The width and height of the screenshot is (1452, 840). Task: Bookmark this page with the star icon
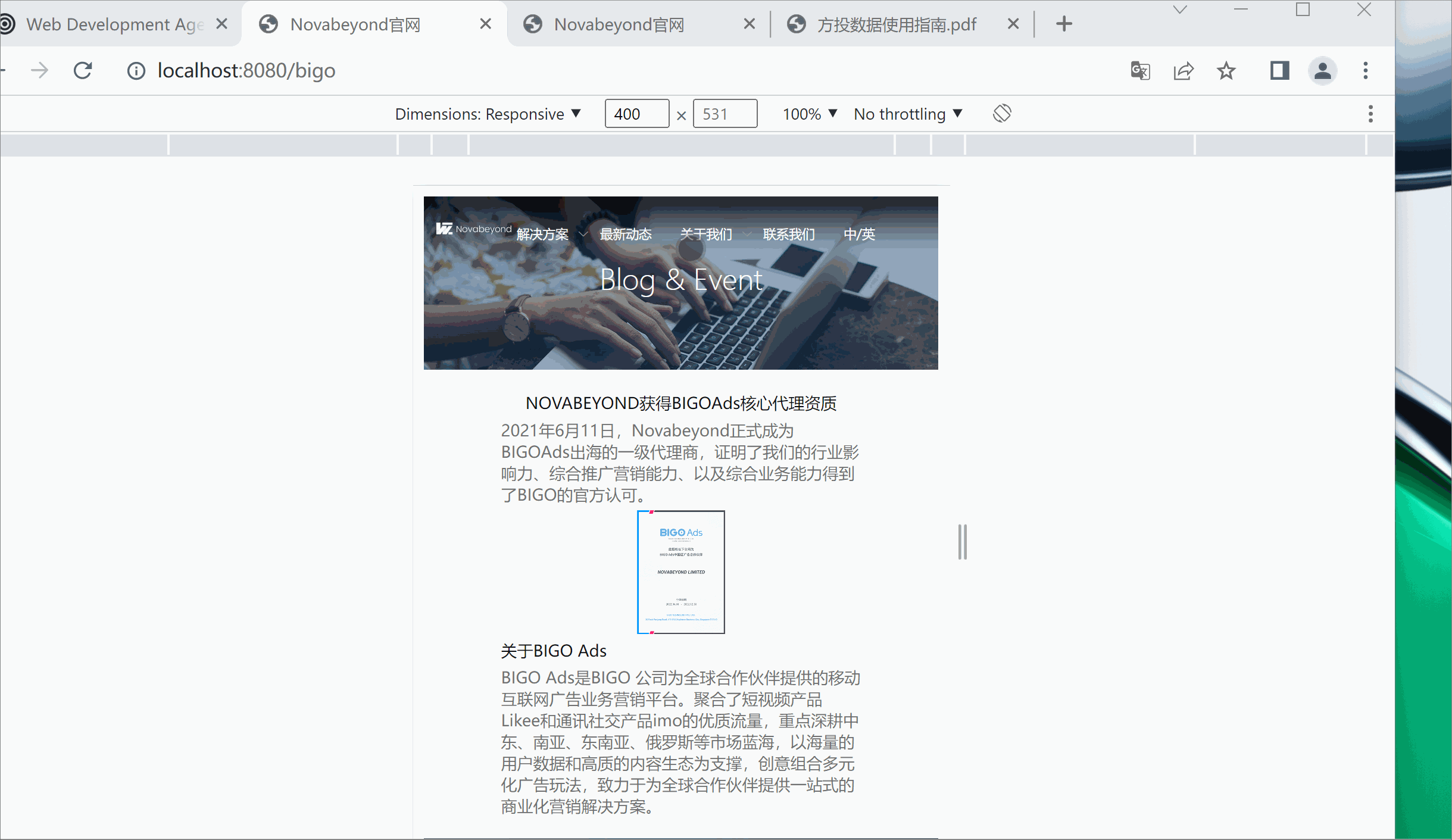point(1226,71)
